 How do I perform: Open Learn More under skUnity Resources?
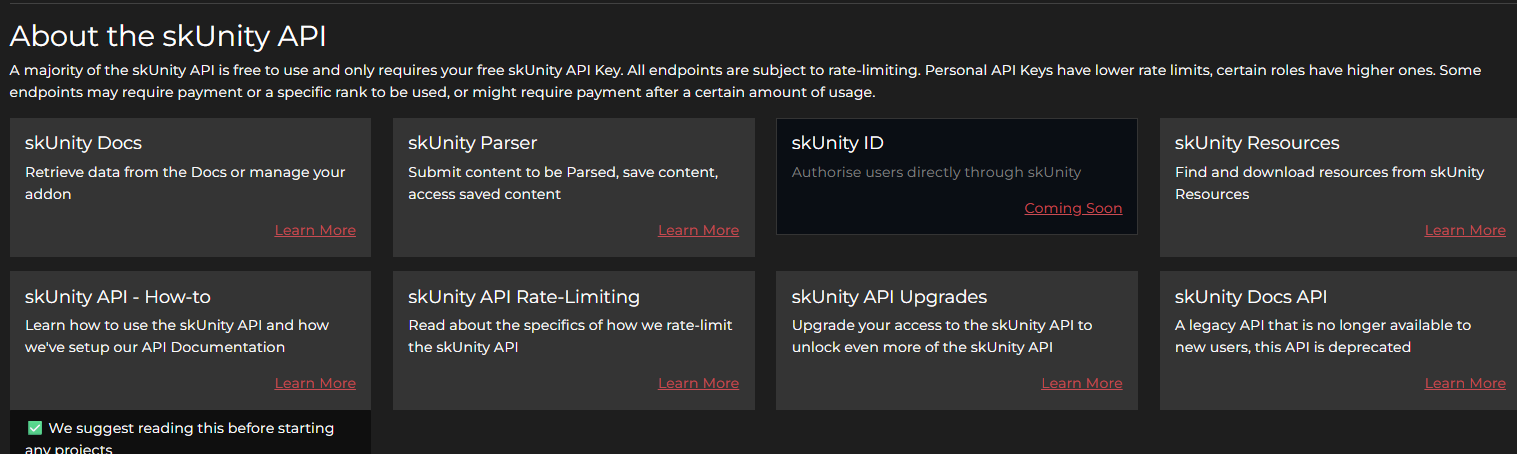[1465, 231]
